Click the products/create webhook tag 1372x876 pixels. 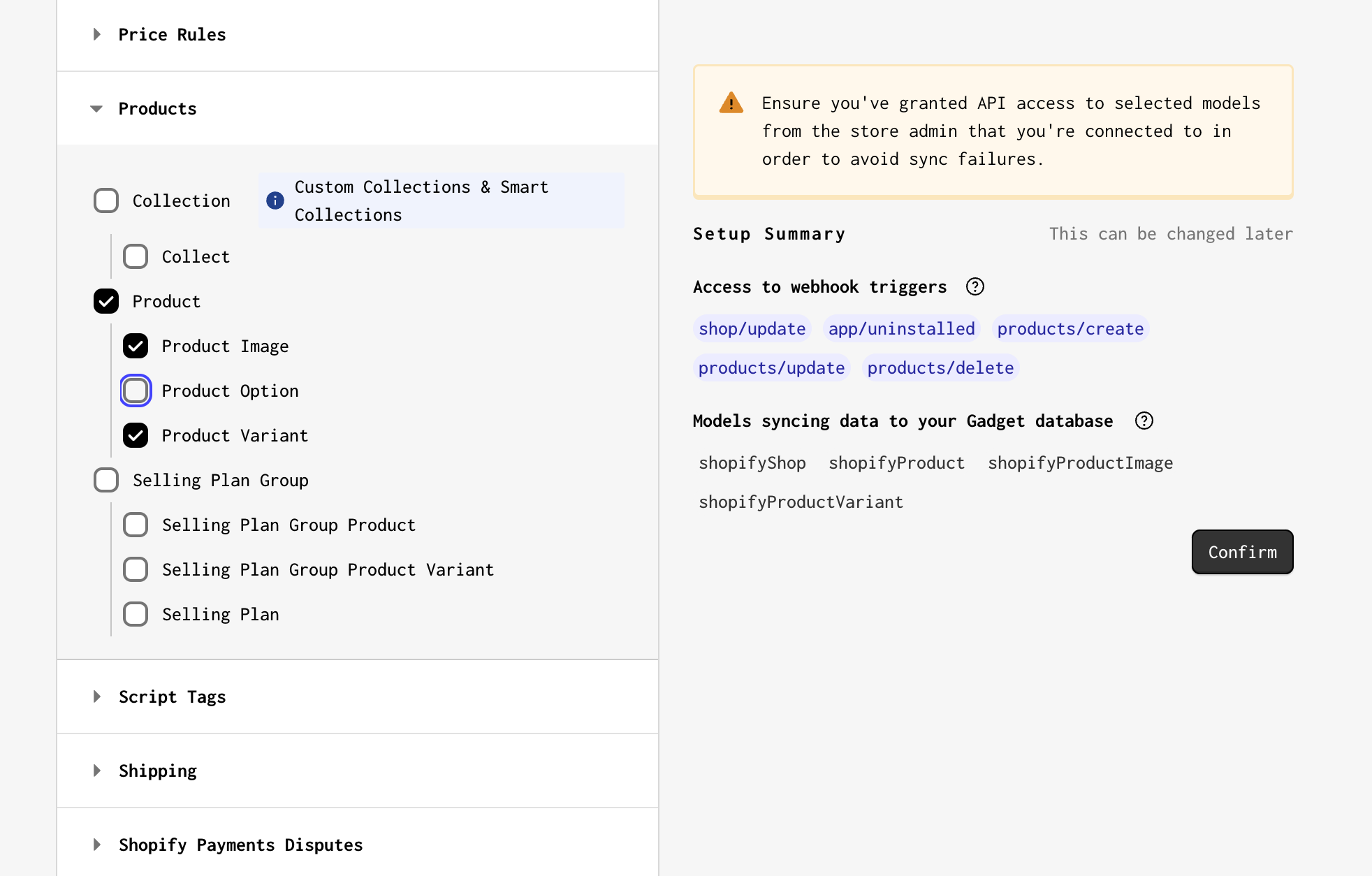tap(1070, 328)
